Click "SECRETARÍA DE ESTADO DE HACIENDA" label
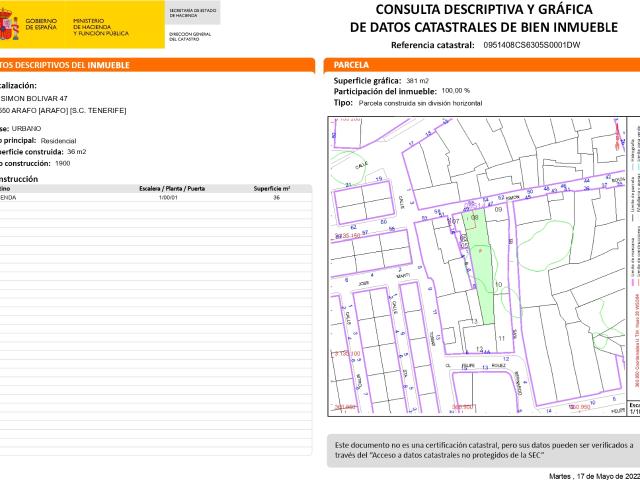 point(193,13)
